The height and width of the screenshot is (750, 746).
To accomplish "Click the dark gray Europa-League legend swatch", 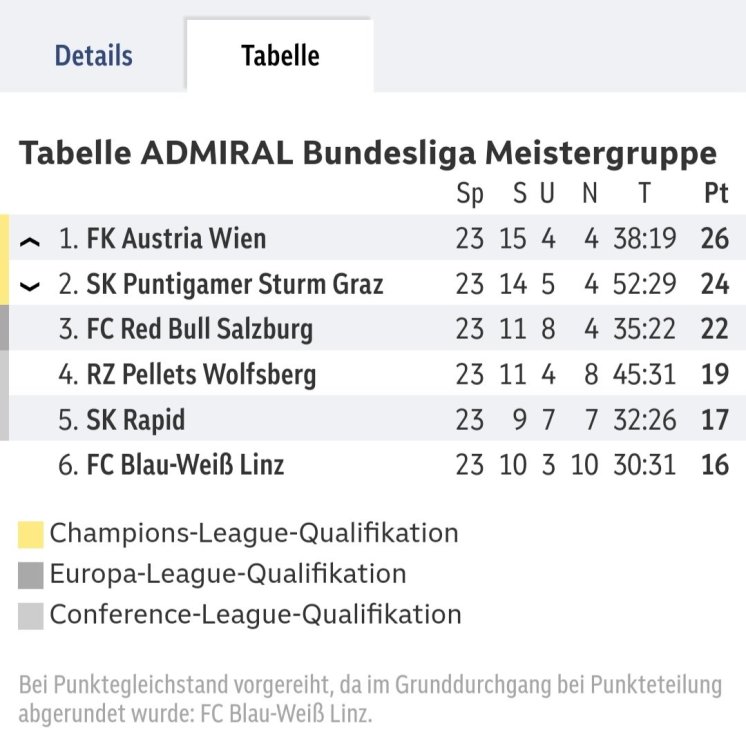I will click(31, 575).
